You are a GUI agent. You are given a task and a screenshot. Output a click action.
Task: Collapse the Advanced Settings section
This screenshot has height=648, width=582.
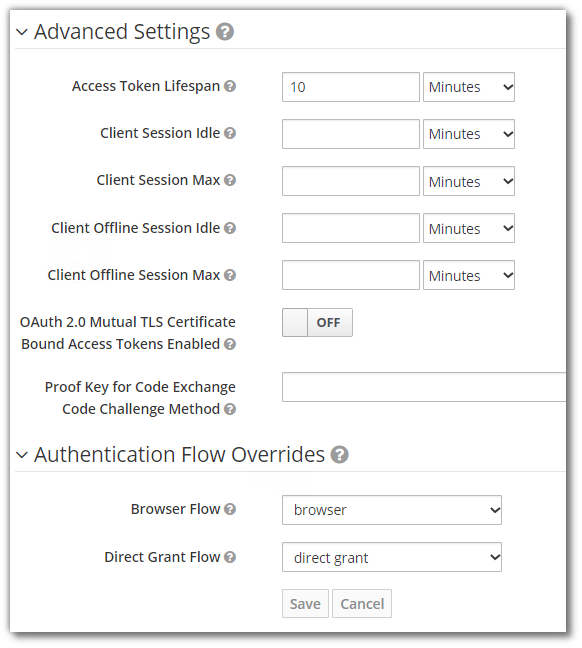21,32
